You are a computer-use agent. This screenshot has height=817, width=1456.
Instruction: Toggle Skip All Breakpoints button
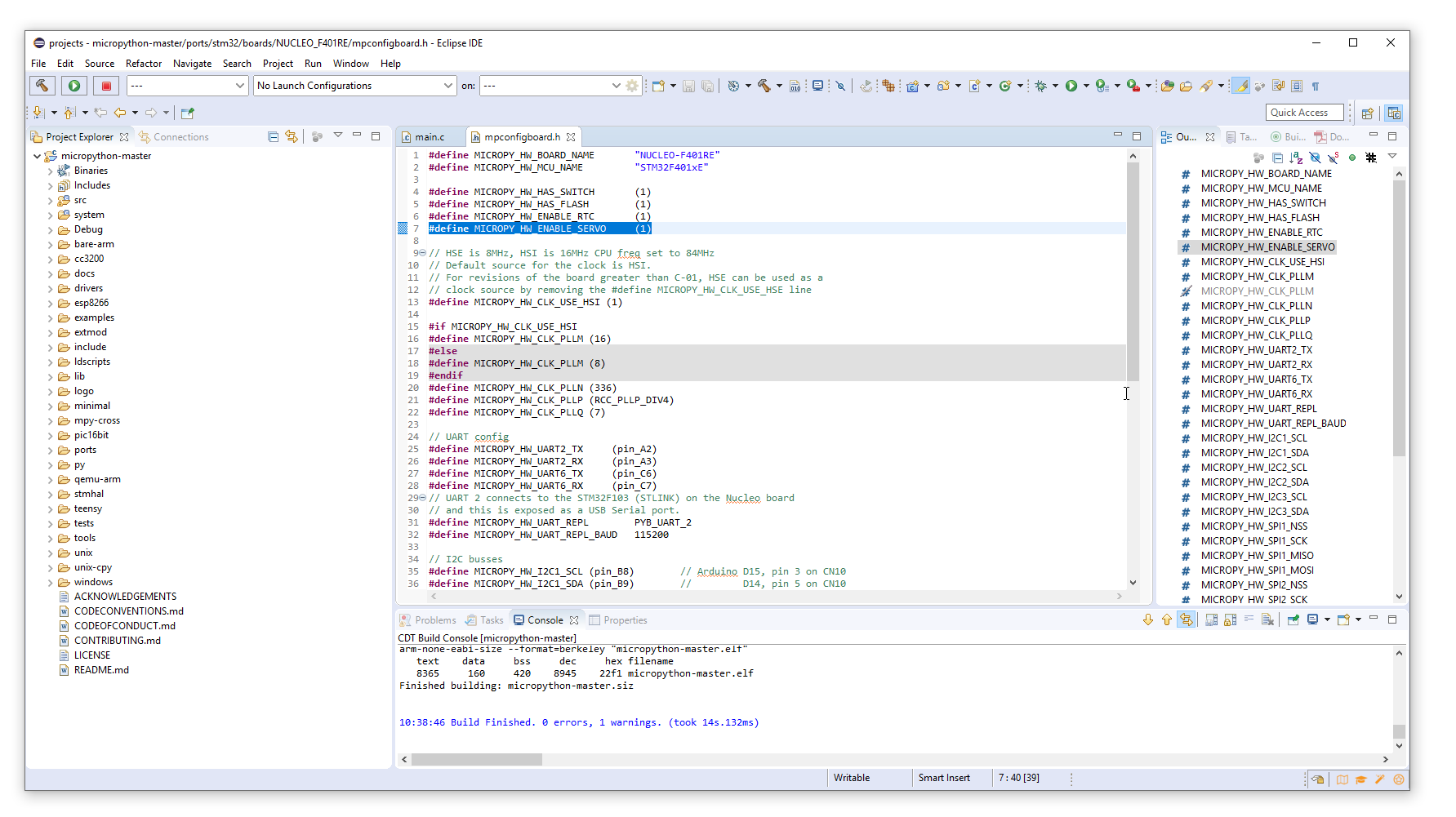[840, 86]
